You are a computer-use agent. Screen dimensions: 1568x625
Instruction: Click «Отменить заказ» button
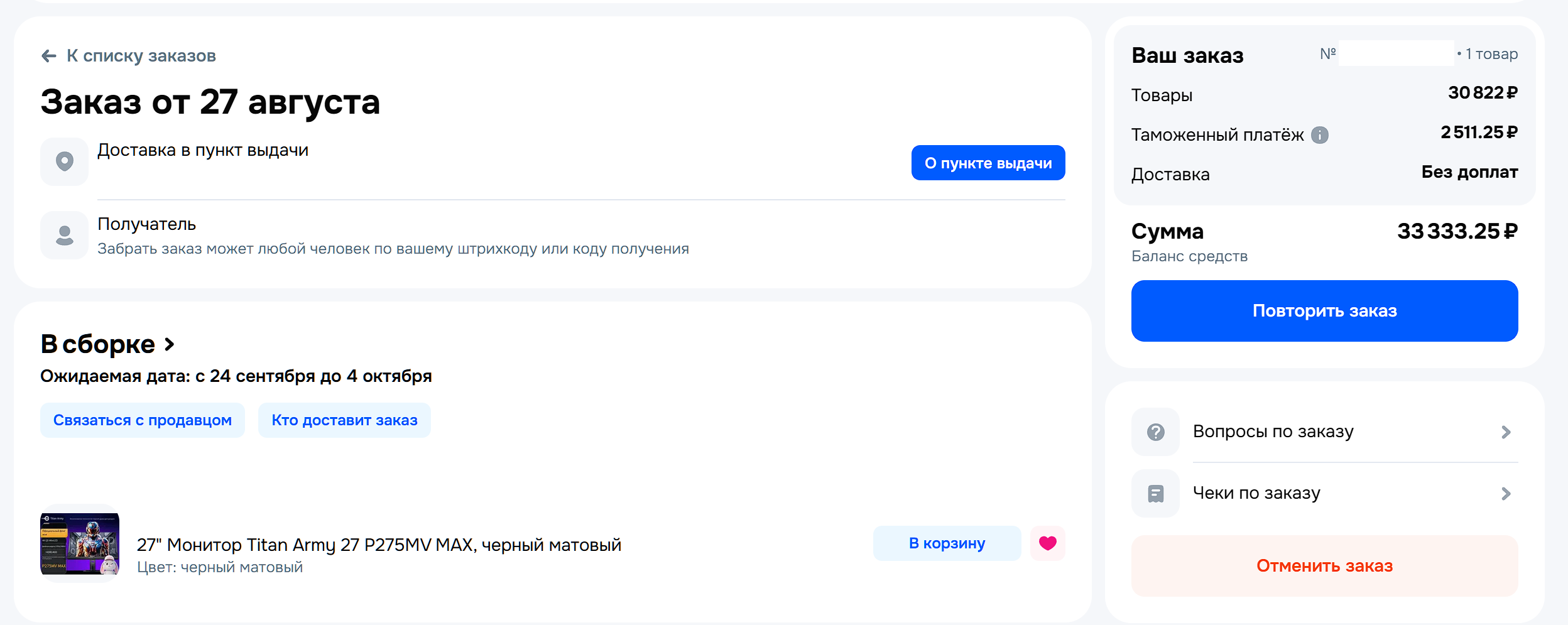tap(1325, 566)
